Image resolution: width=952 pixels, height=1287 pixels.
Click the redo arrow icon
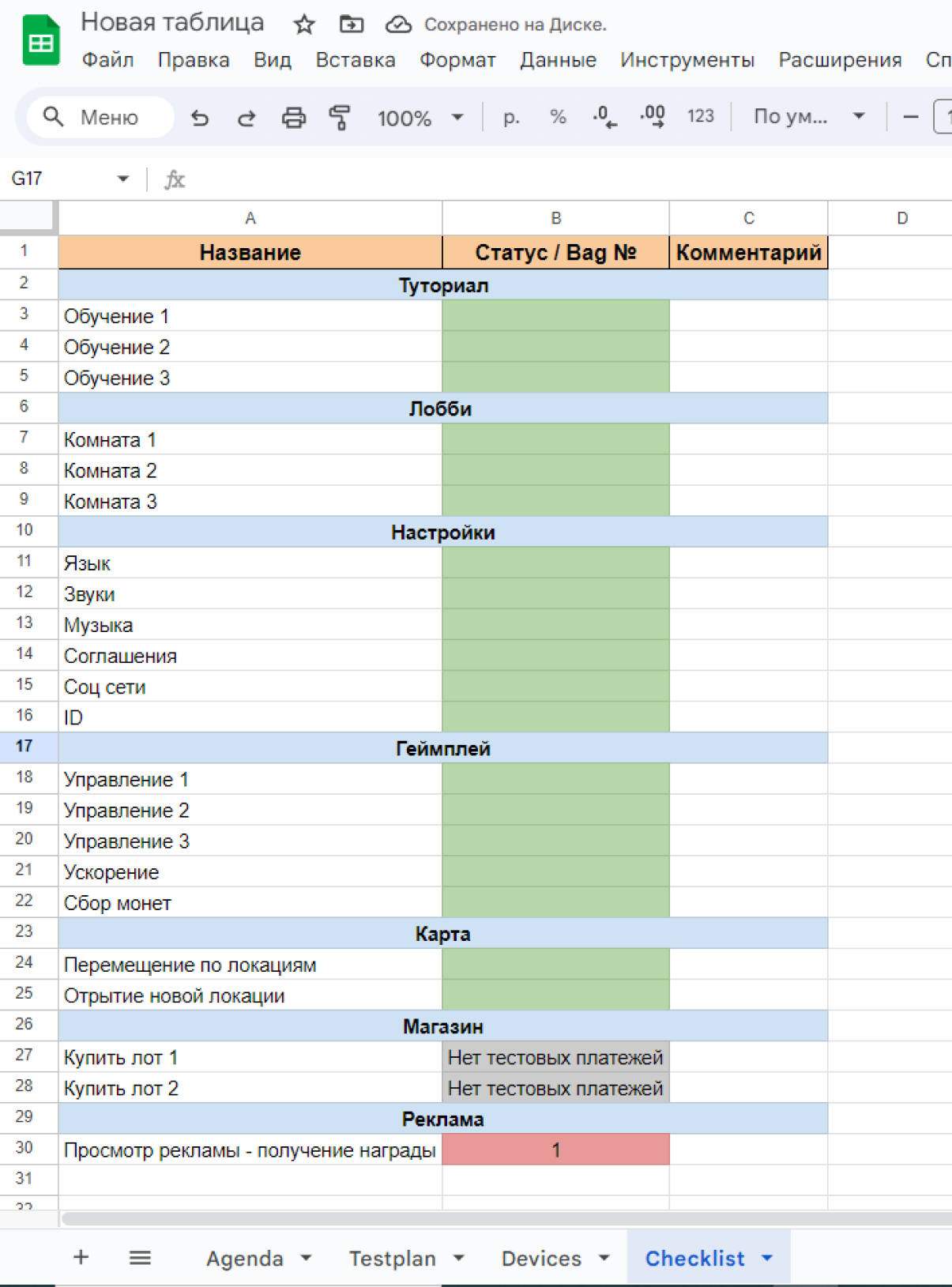click(246, 119)
